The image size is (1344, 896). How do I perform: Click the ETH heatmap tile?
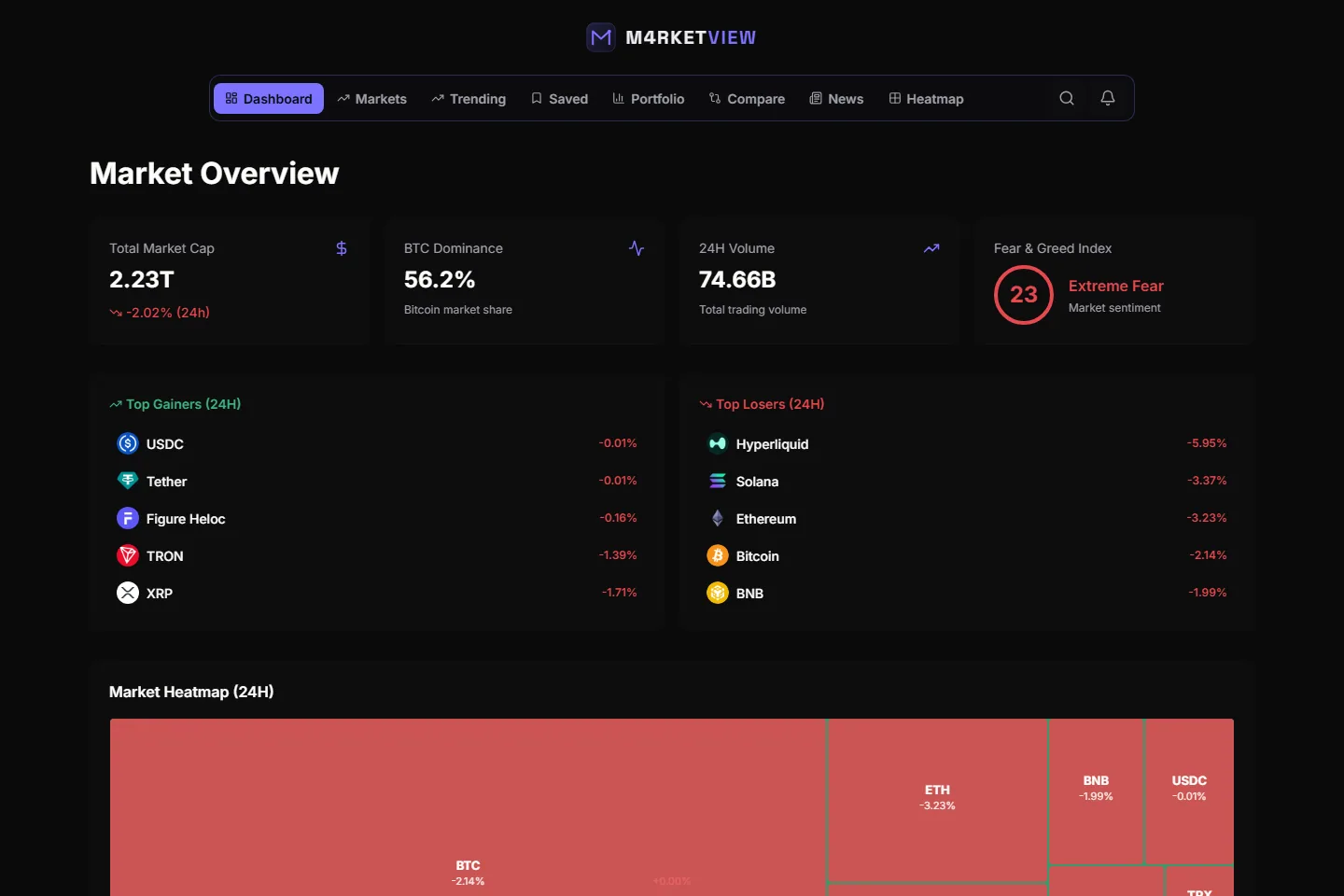pos(937,799)
